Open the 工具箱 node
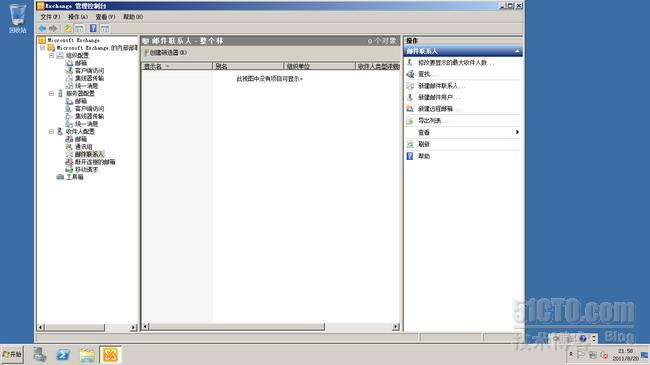 75,177
